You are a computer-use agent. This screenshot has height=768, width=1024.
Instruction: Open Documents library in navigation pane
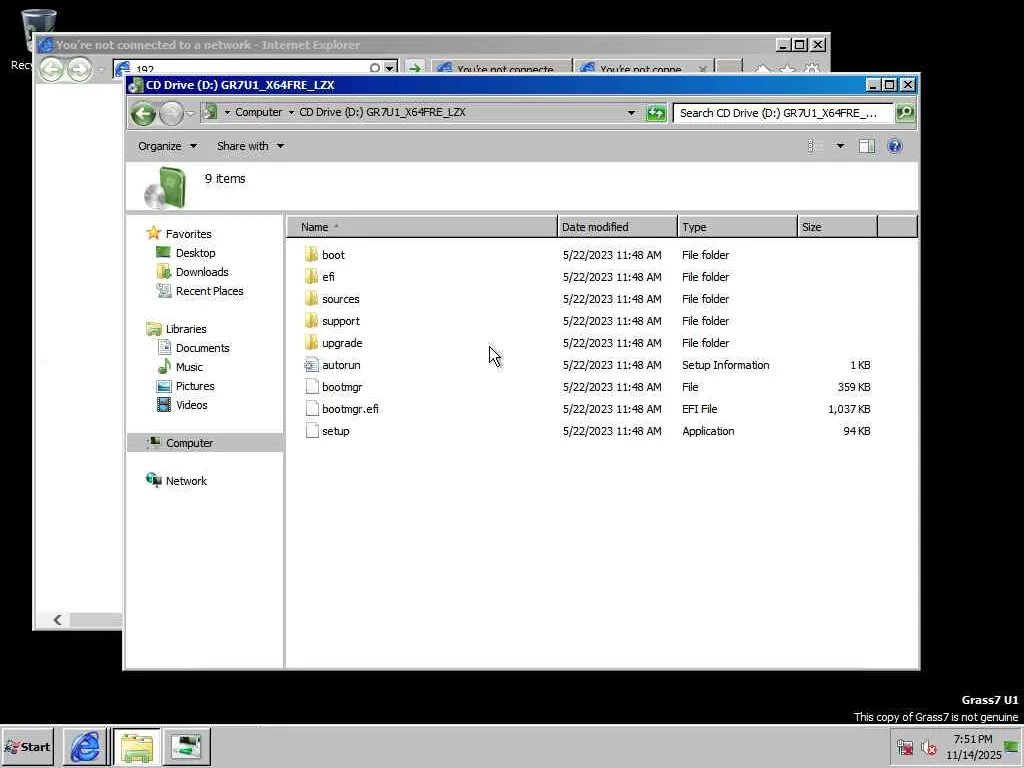point(202,348)
